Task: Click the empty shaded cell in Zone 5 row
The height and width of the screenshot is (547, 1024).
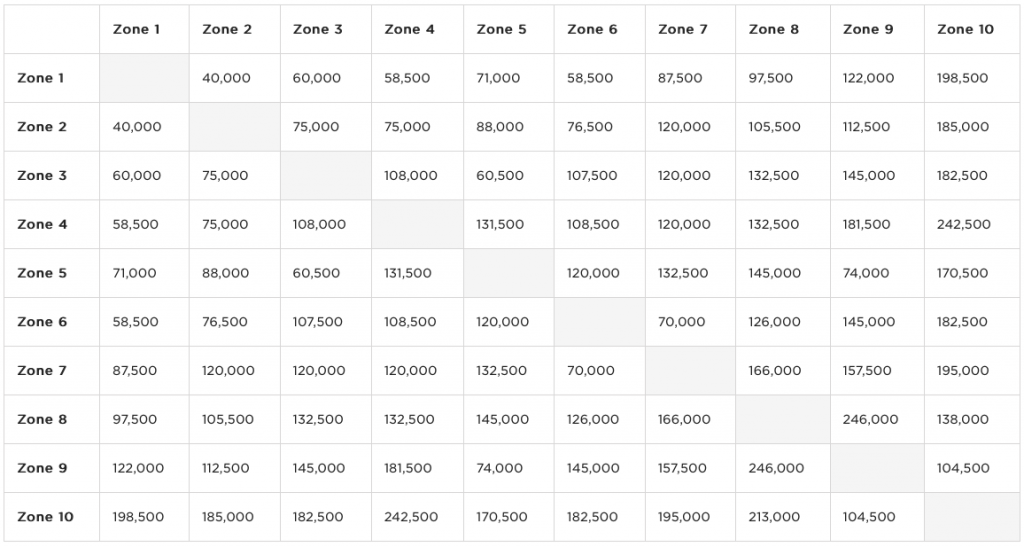Action: [508, 273]
